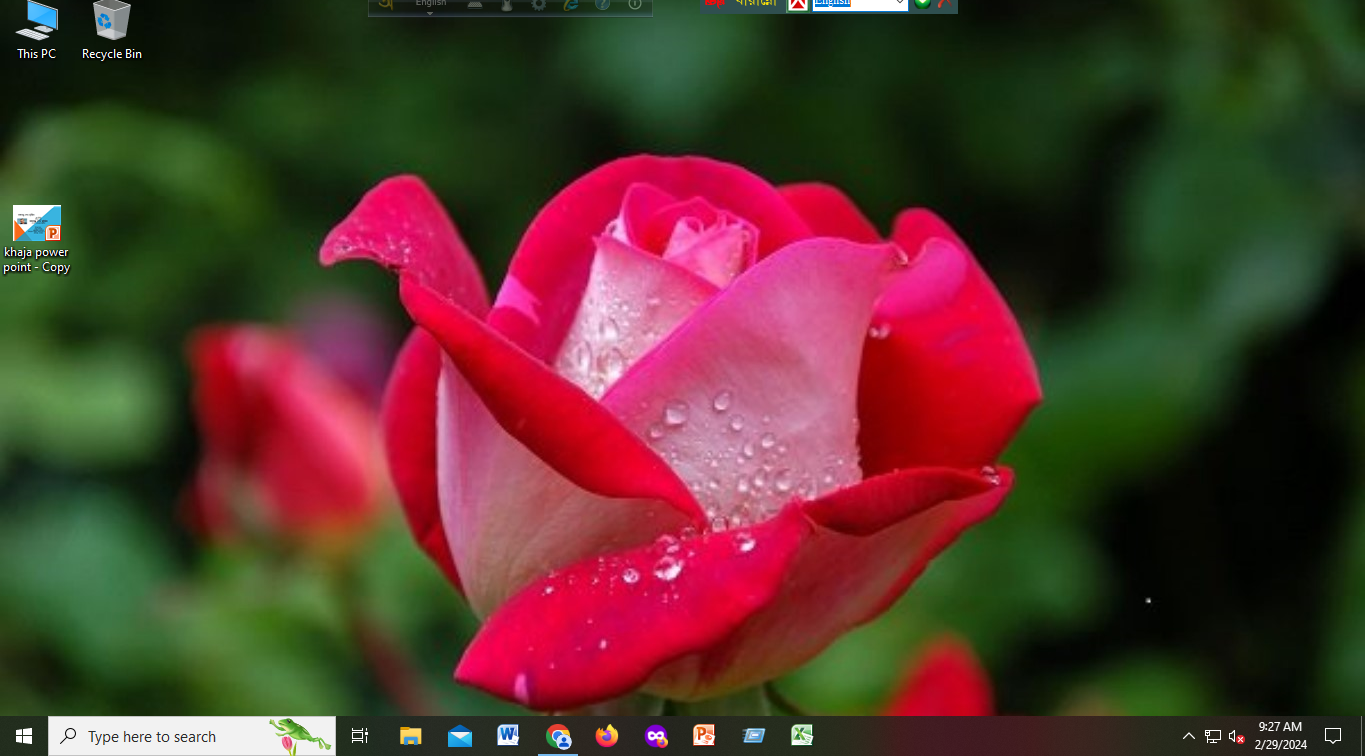Click the muted speaker volume icon
Image resolution: width=1365 pixels, height=756 pixels.
(x=1236, y=737)
